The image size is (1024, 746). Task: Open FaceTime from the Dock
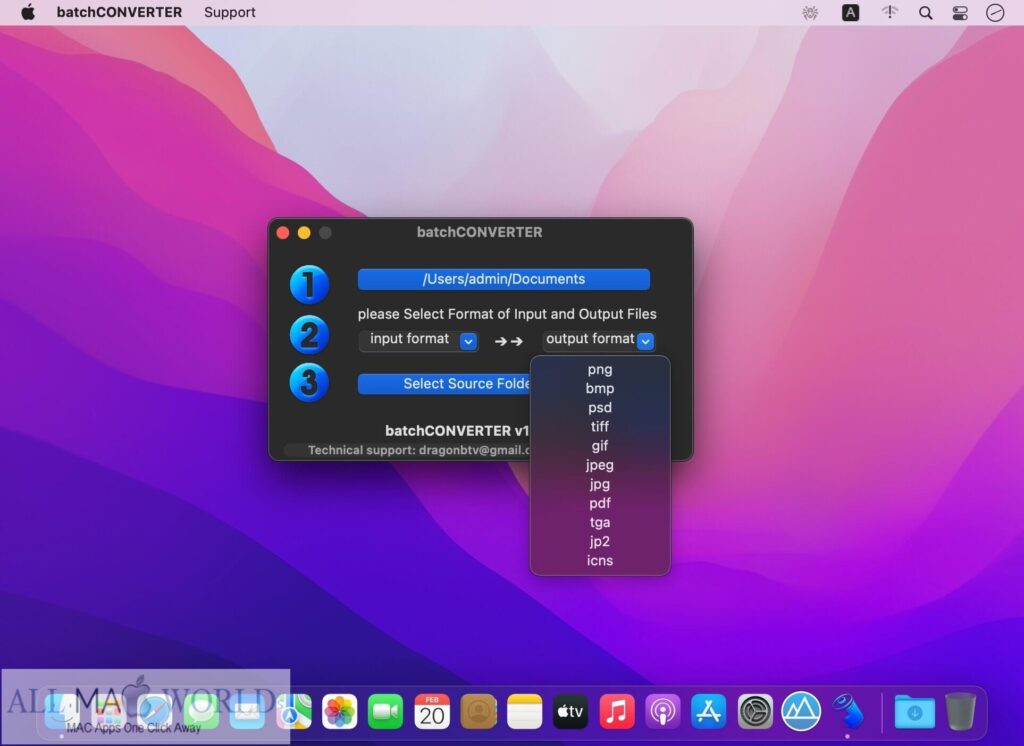point(385,711)
